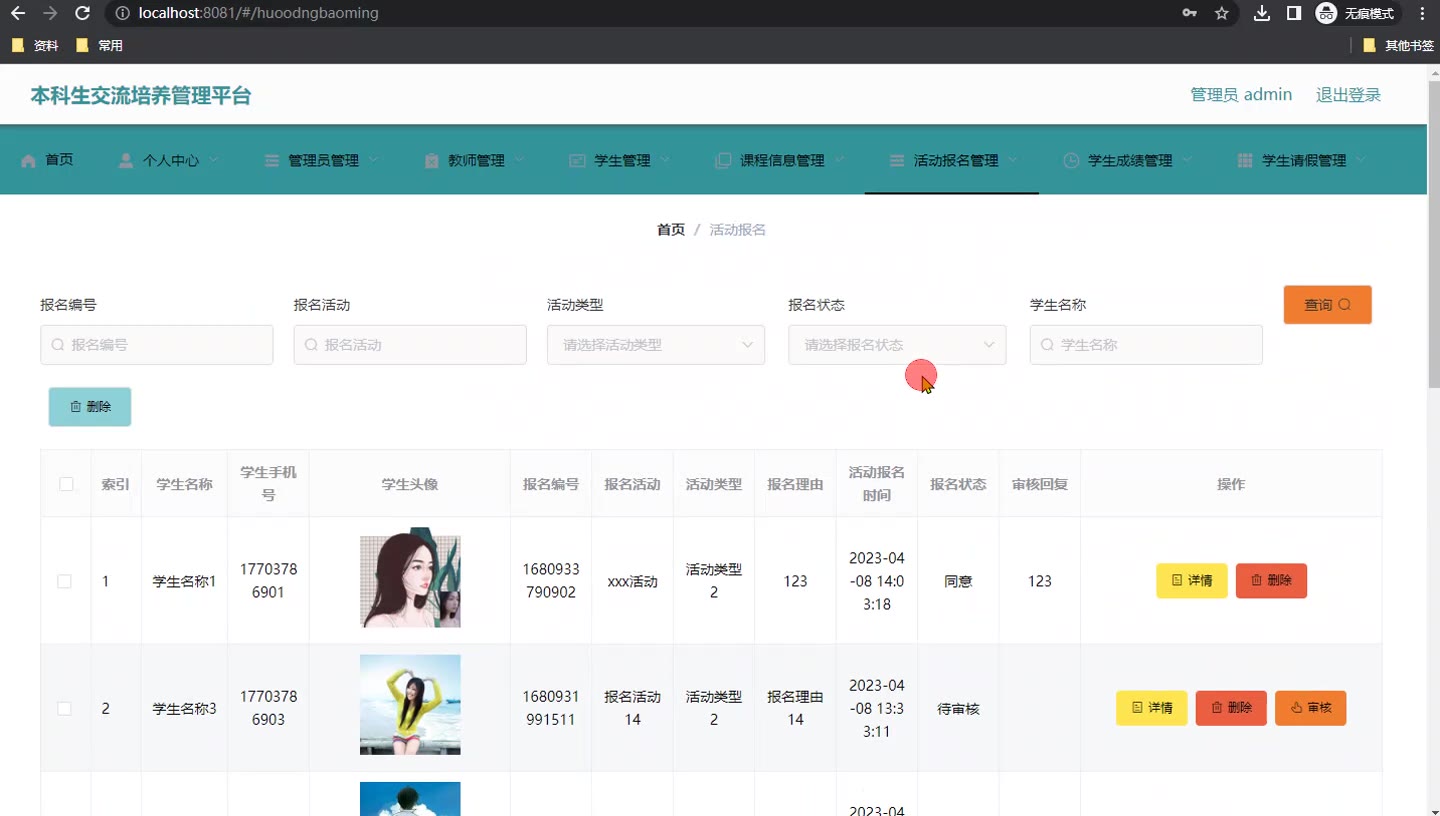Click the clock icon for 学生成绩管理
Screen dimensions: 1440x816
point(1071,160)
